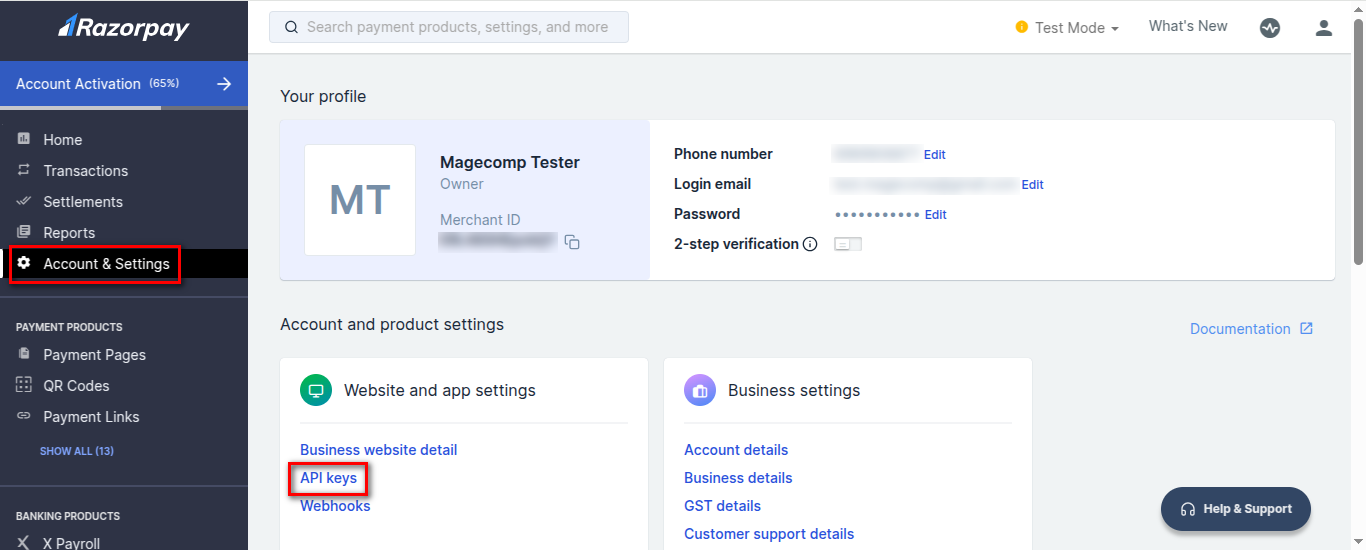Click the vertical page scrollbar

tap(1357, 150)
